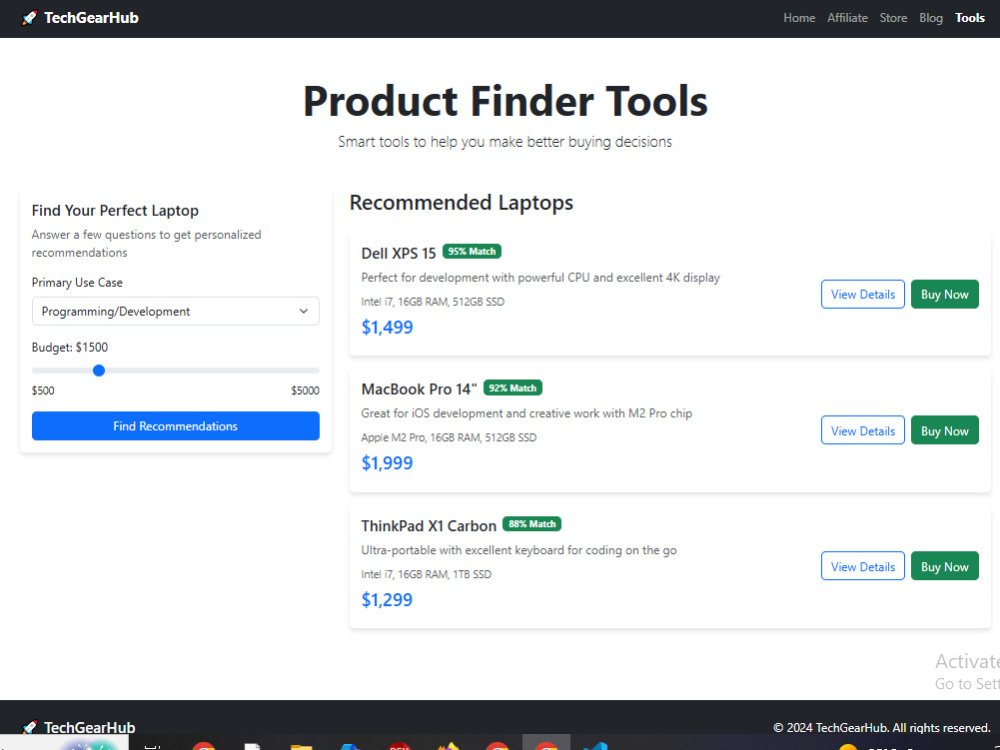The image size is (1000, 750).
Task: Click the '© 2024 TechGearHub' copyright text
Action: [882, 728]
